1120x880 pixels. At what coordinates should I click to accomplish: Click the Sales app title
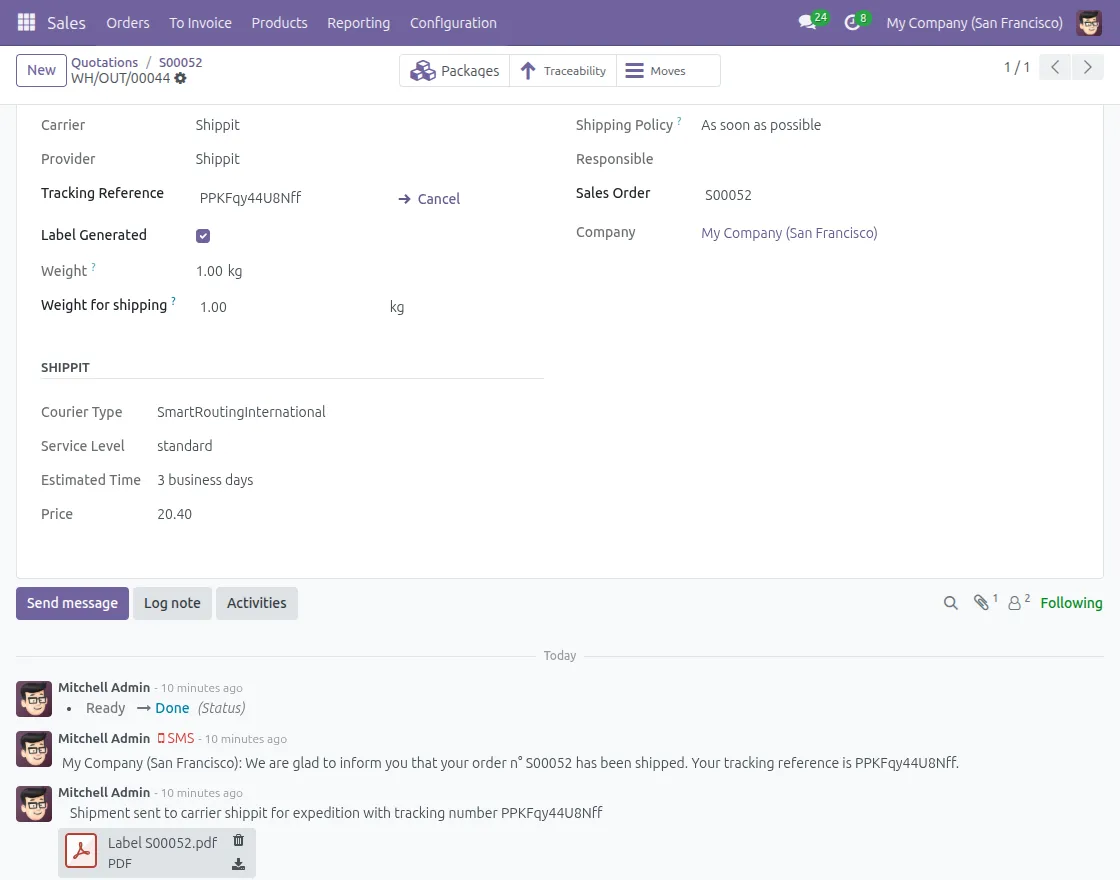pyautogui.click(x=66, y=23)
